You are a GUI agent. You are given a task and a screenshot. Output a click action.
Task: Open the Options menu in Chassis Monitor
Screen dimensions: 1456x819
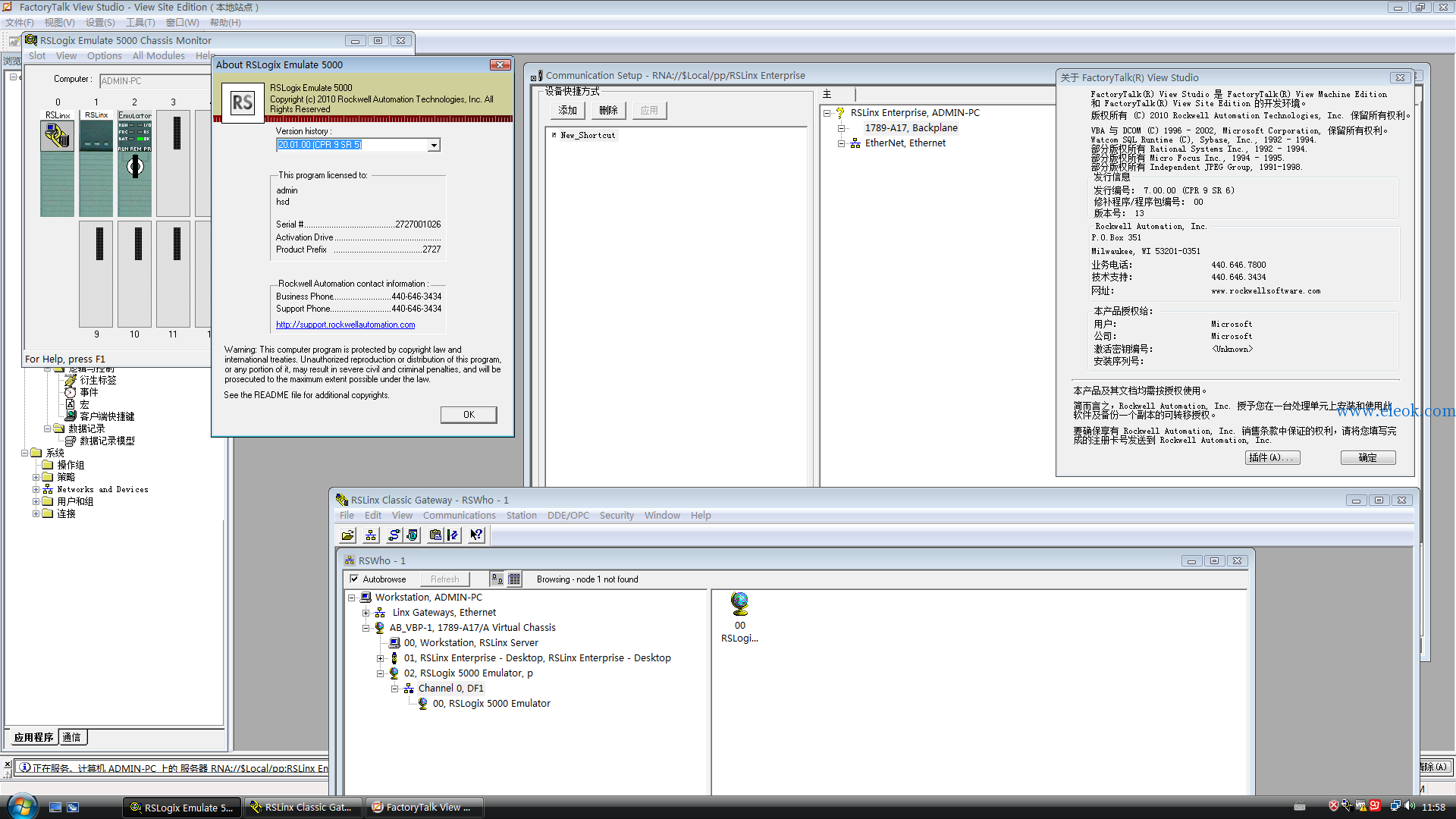point(104,56)
